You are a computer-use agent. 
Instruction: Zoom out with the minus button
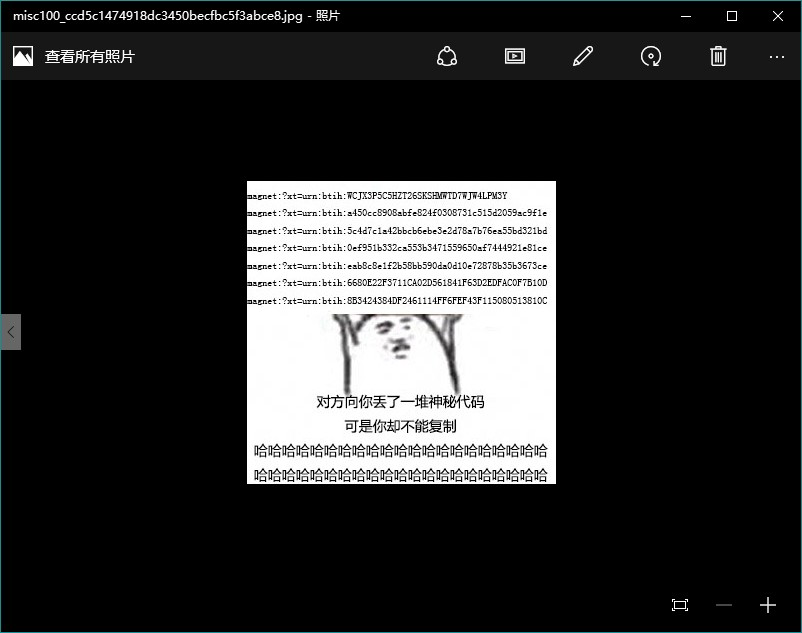[x=724, y=605]
